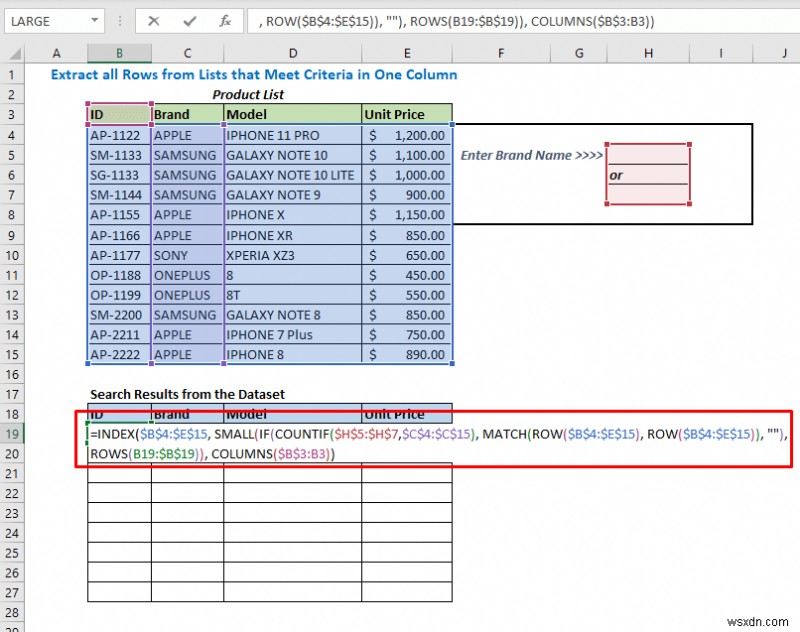The height and width of the screenshot is (632, 800).
Task: Select the first brand name input cell H5
Action: 648,154
